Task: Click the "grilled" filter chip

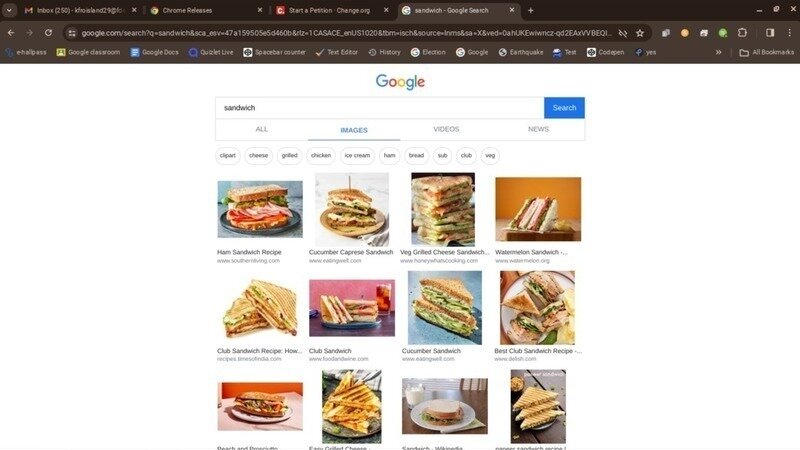Action: (289, 155)
